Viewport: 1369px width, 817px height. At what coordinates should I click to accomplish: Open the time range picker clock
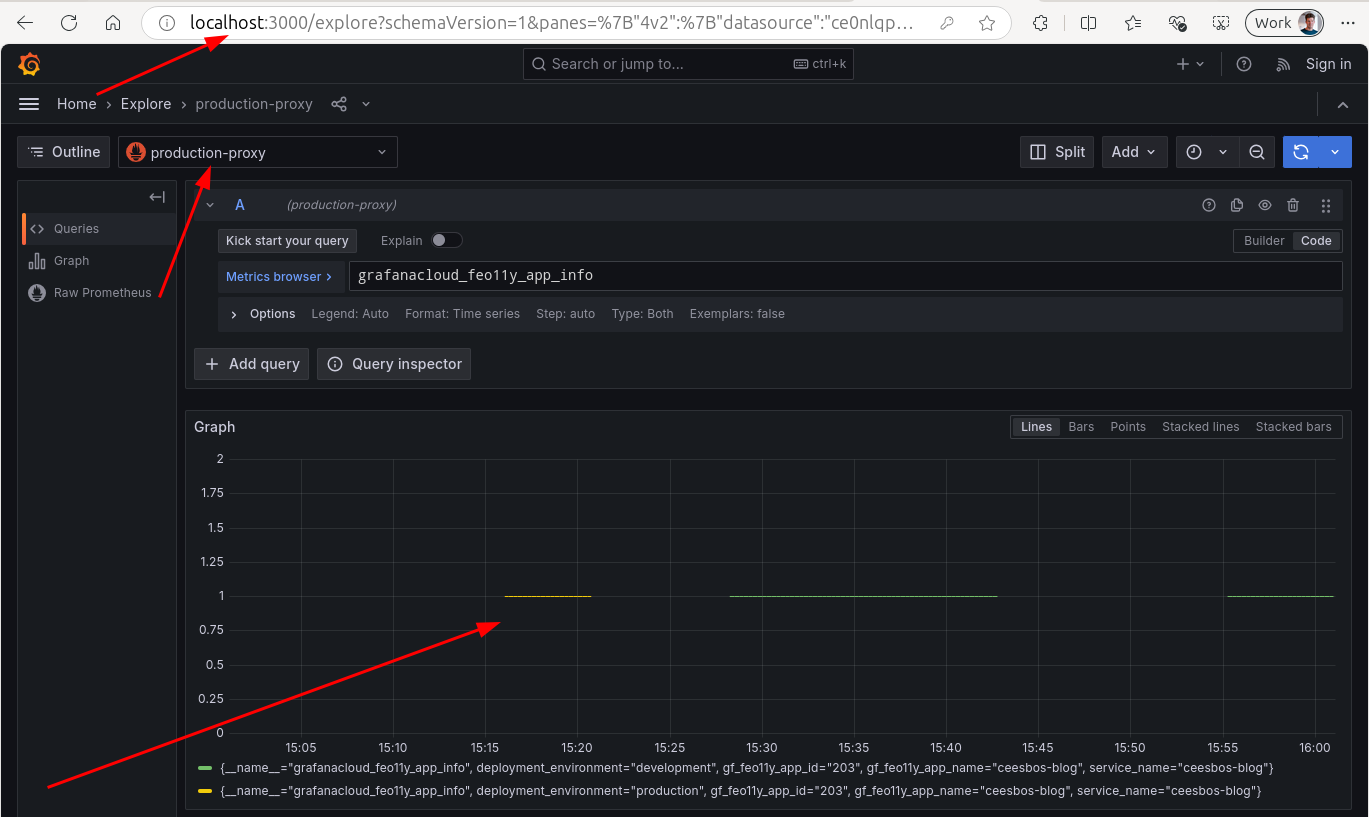(1194, 152)
